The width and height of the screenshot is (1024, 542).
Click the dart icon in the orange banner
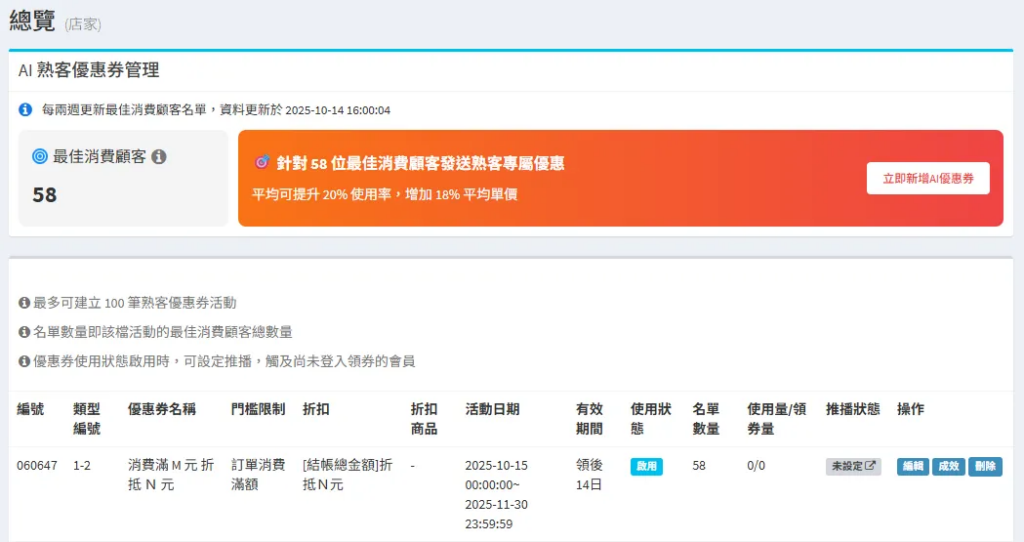coord(262,163)
